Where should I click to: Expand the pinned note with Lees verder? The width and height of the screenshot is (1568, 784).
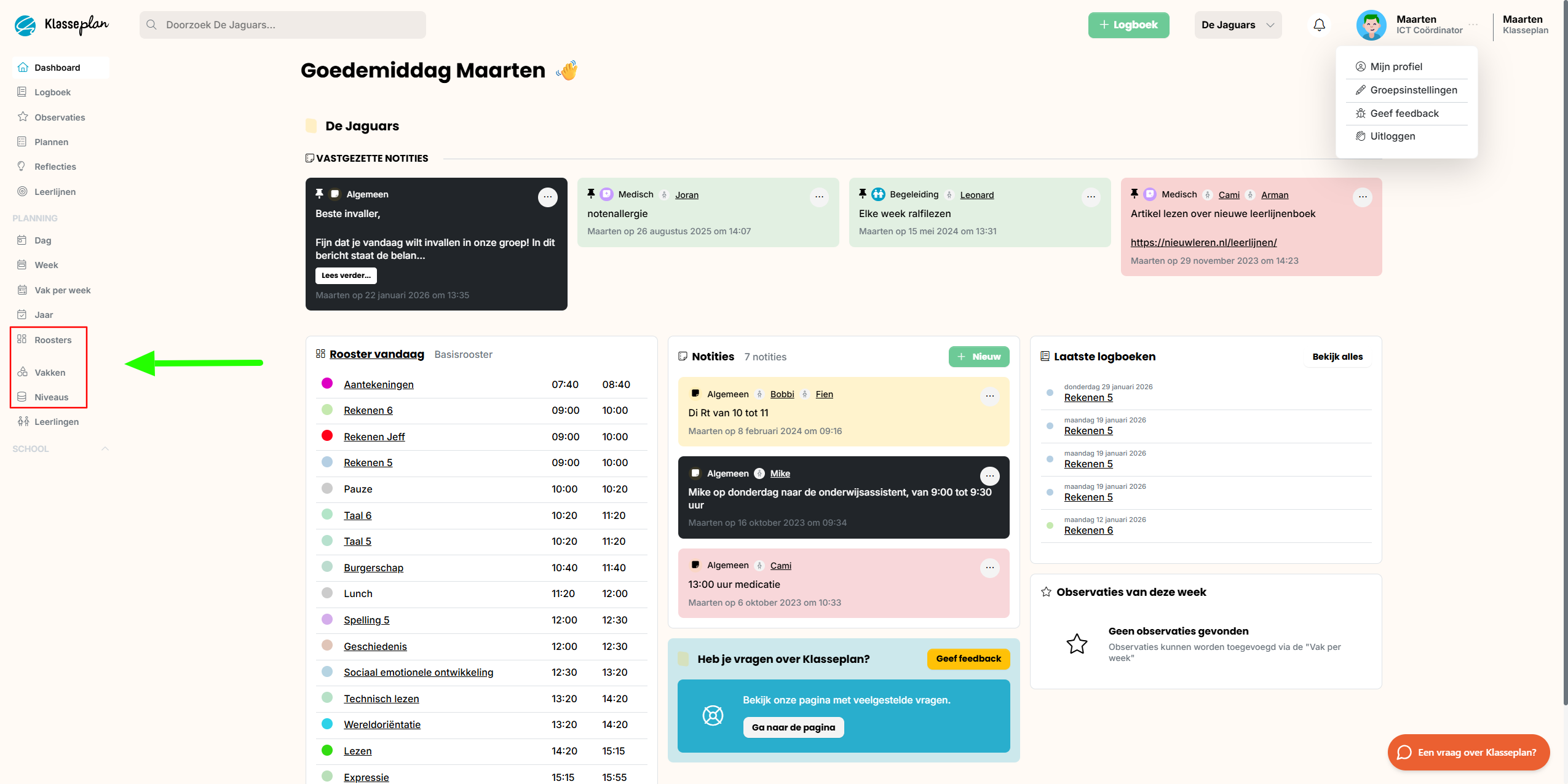tap(346, 275)
